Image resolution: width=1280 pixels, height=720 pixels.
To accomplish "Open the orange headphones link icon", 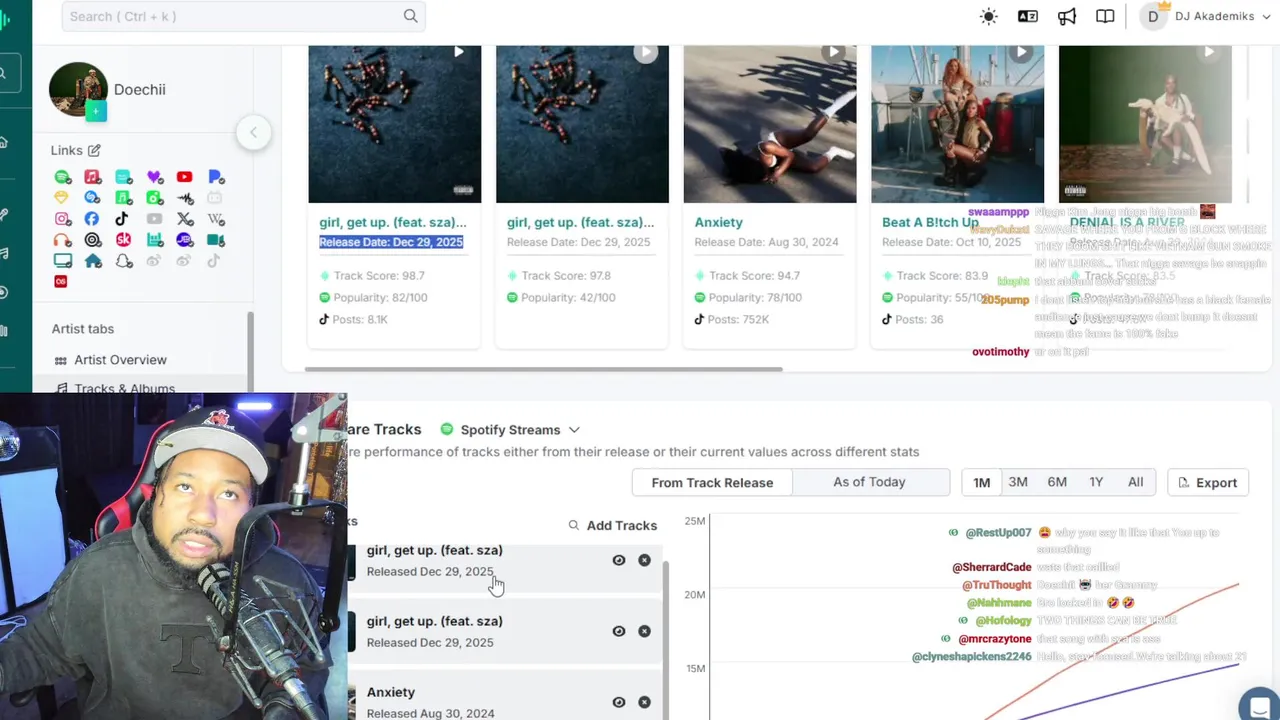I will (62, 240).
